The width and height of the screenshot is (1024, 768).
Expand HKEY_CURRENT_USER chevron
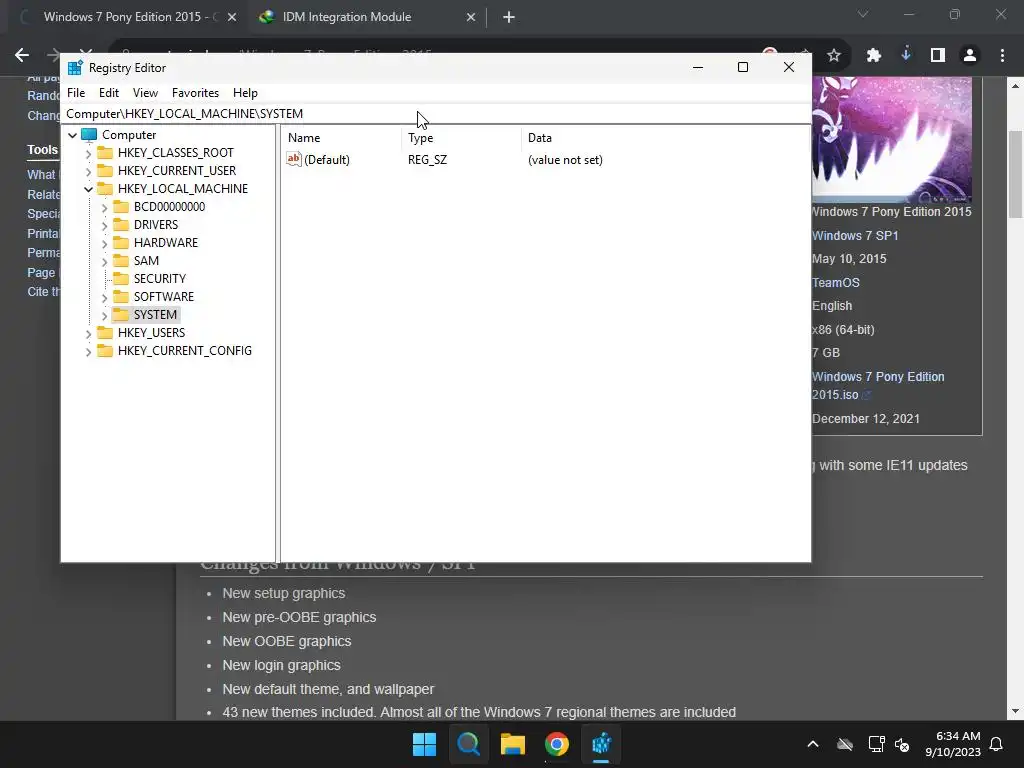(x=88, y=171)
